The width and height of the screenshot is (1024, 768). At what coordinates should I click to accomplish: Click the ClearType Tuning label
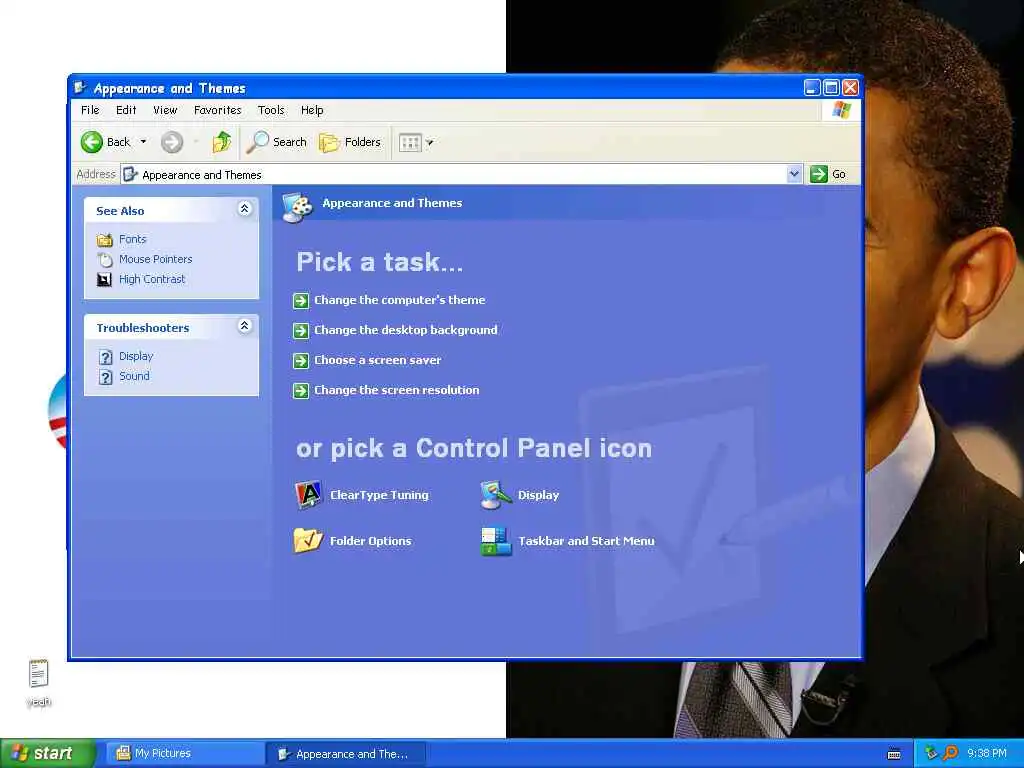tap(379, 495)
